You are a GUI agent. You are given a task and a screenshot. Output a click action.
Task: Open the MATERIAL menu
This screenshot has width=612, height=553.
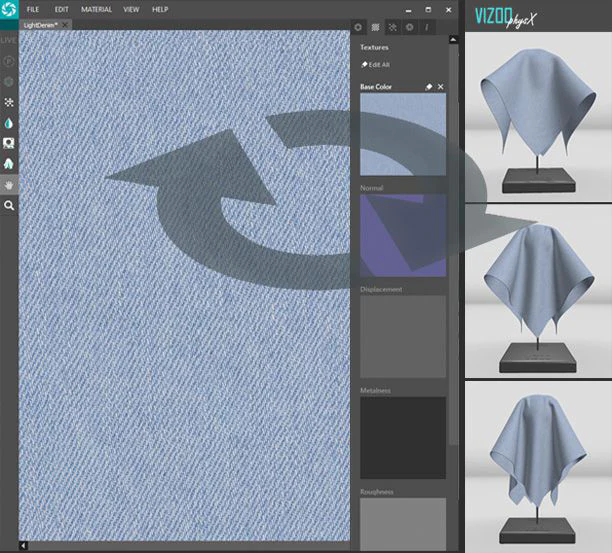click(96, 9)
